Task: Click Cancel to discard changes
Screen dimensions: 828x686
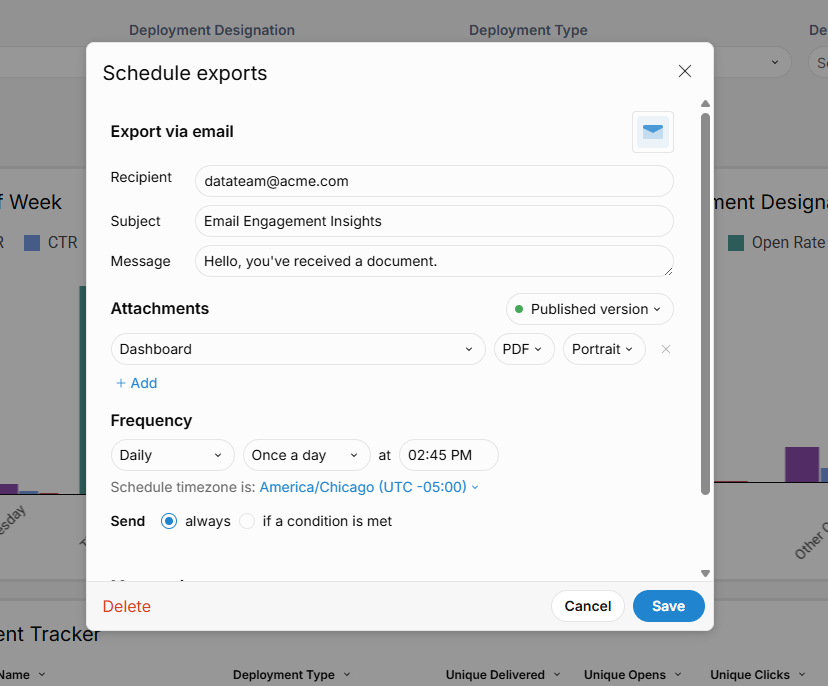Action: click(587, 606)
